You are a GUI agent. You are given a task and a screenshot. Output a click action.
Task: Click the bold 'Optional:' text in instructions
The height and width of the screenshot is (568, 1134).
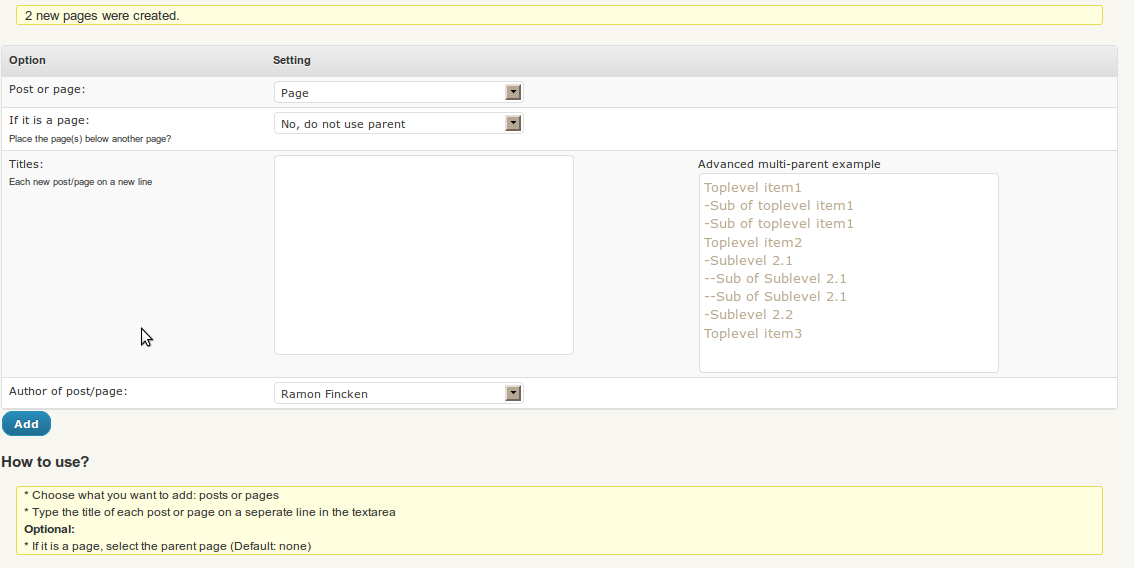tap(49, 529)
